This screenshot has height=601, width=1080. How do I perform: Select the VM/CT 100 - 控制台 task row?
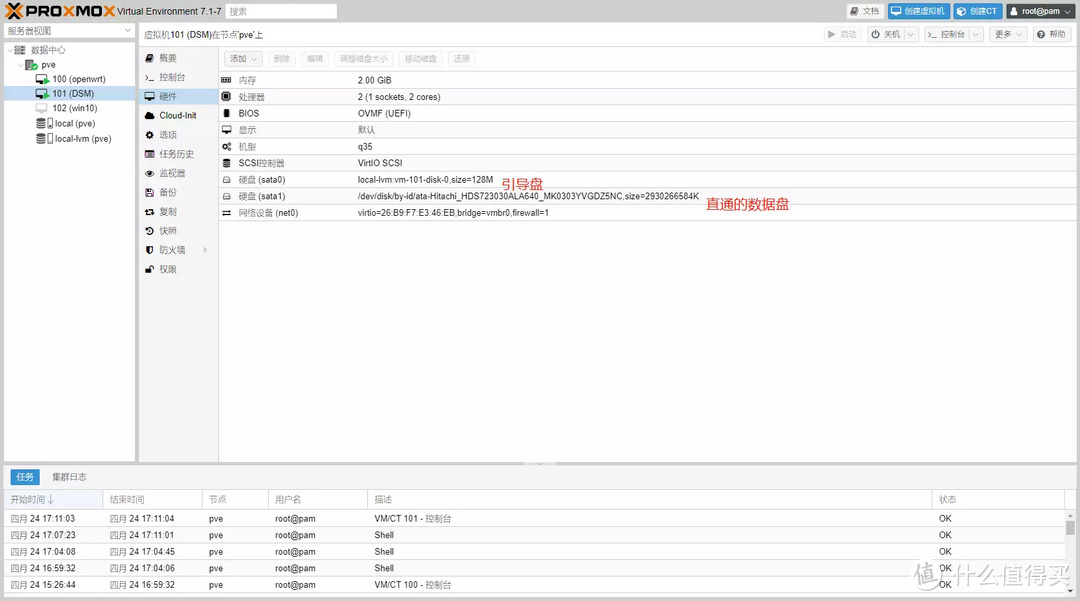coord(534,584)
